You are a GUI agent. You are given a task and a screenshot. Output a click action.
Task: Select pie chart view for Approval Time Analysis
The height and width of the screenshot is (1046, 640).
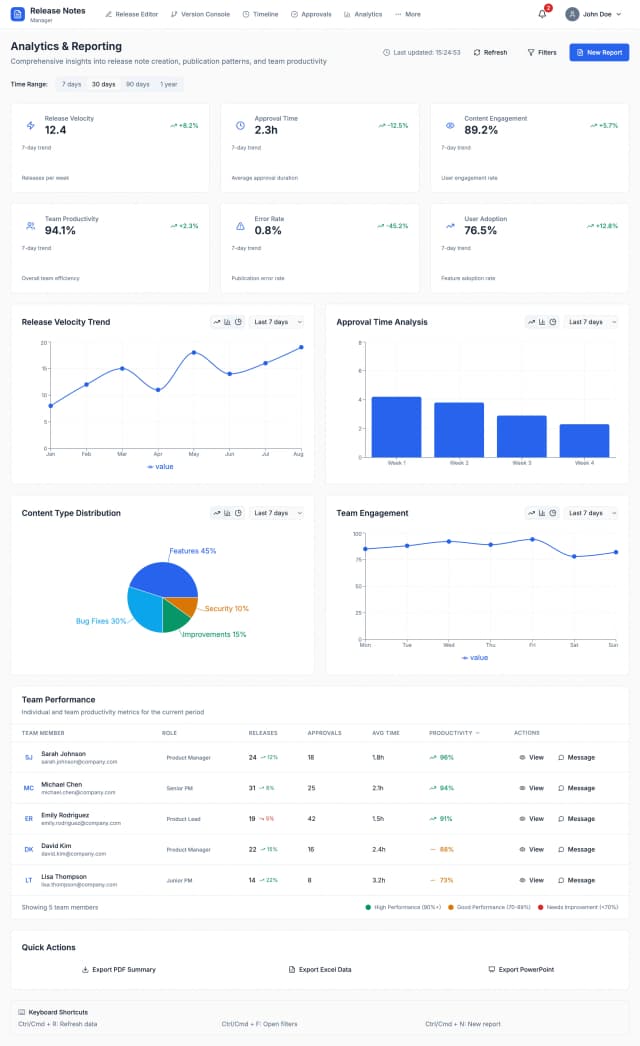pyautogui.click(x=552, y=322)
